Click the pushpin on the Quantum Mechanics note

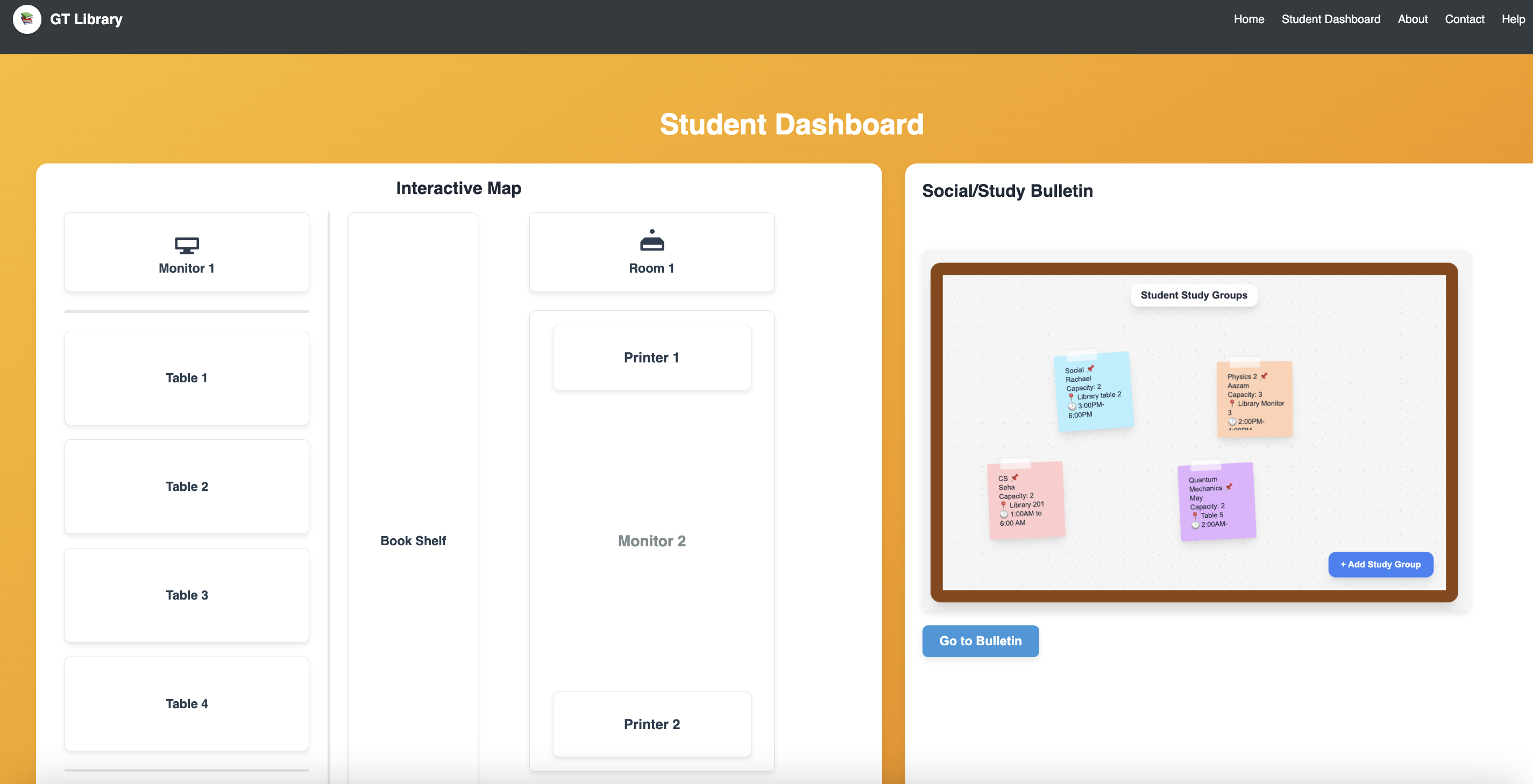[1229, 487]
